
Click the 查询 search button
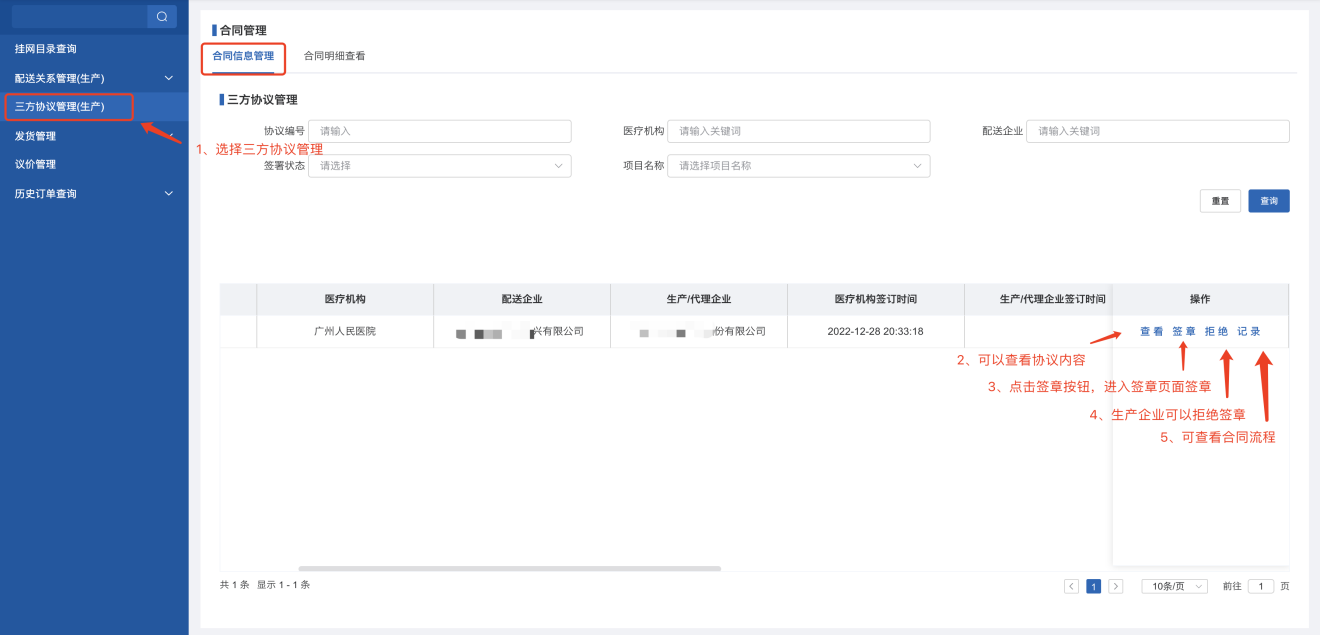(x=1268, y=201)
